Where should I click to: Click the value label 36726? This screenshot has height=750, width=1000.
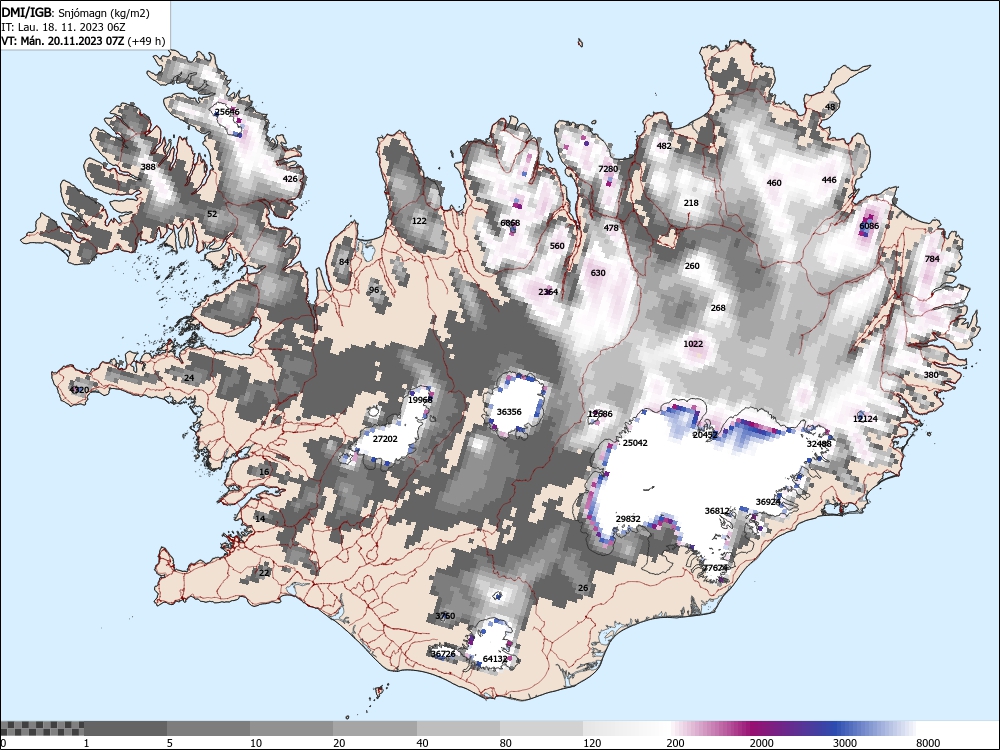click(x=443, y=654)
